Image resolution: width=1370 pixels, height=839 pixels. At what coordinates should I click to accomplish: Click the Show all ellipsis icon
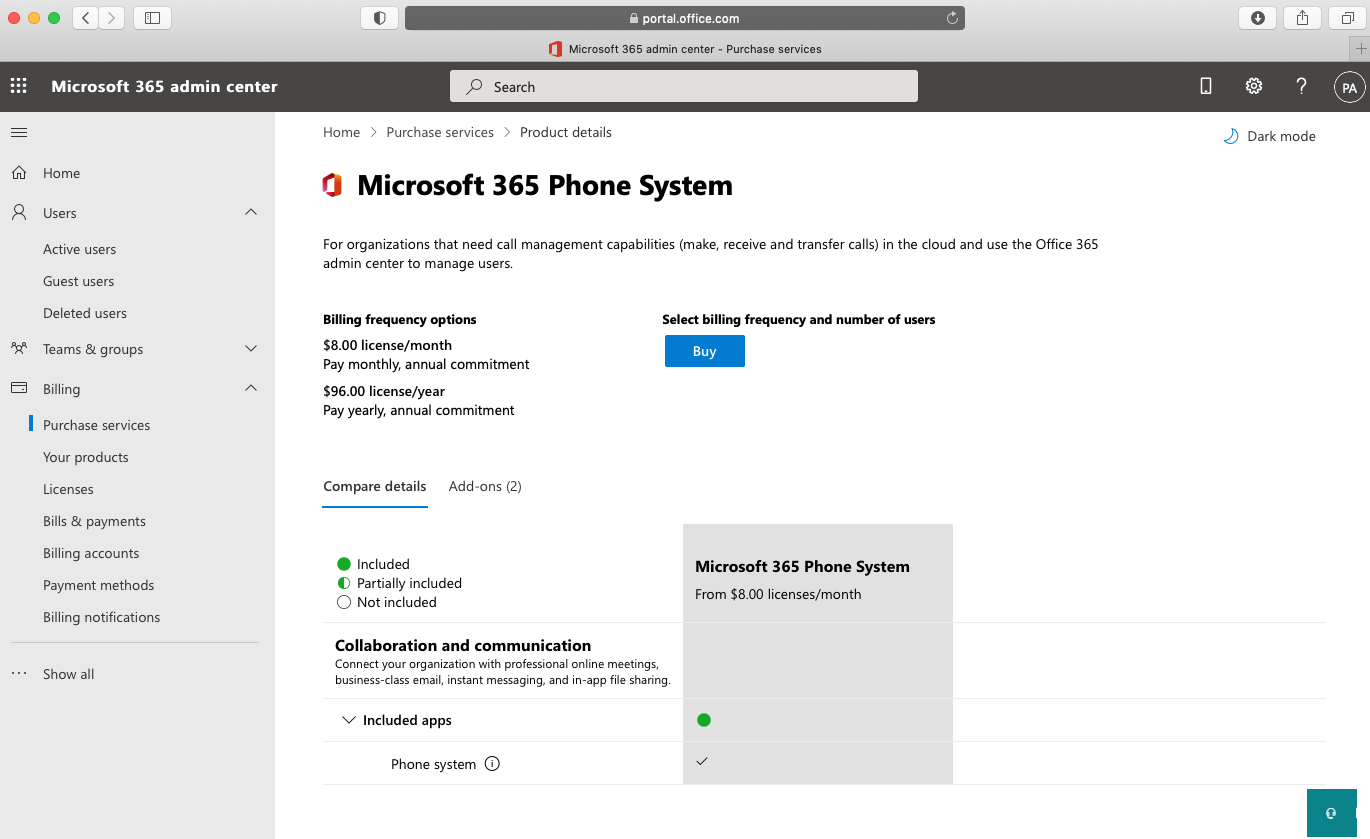tap(19, 674)
